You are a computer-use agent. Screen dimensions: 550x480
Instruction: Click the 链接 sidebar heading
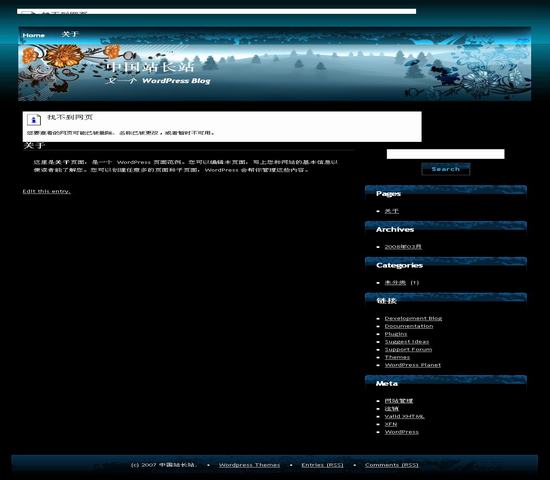(x=387, y=301)
